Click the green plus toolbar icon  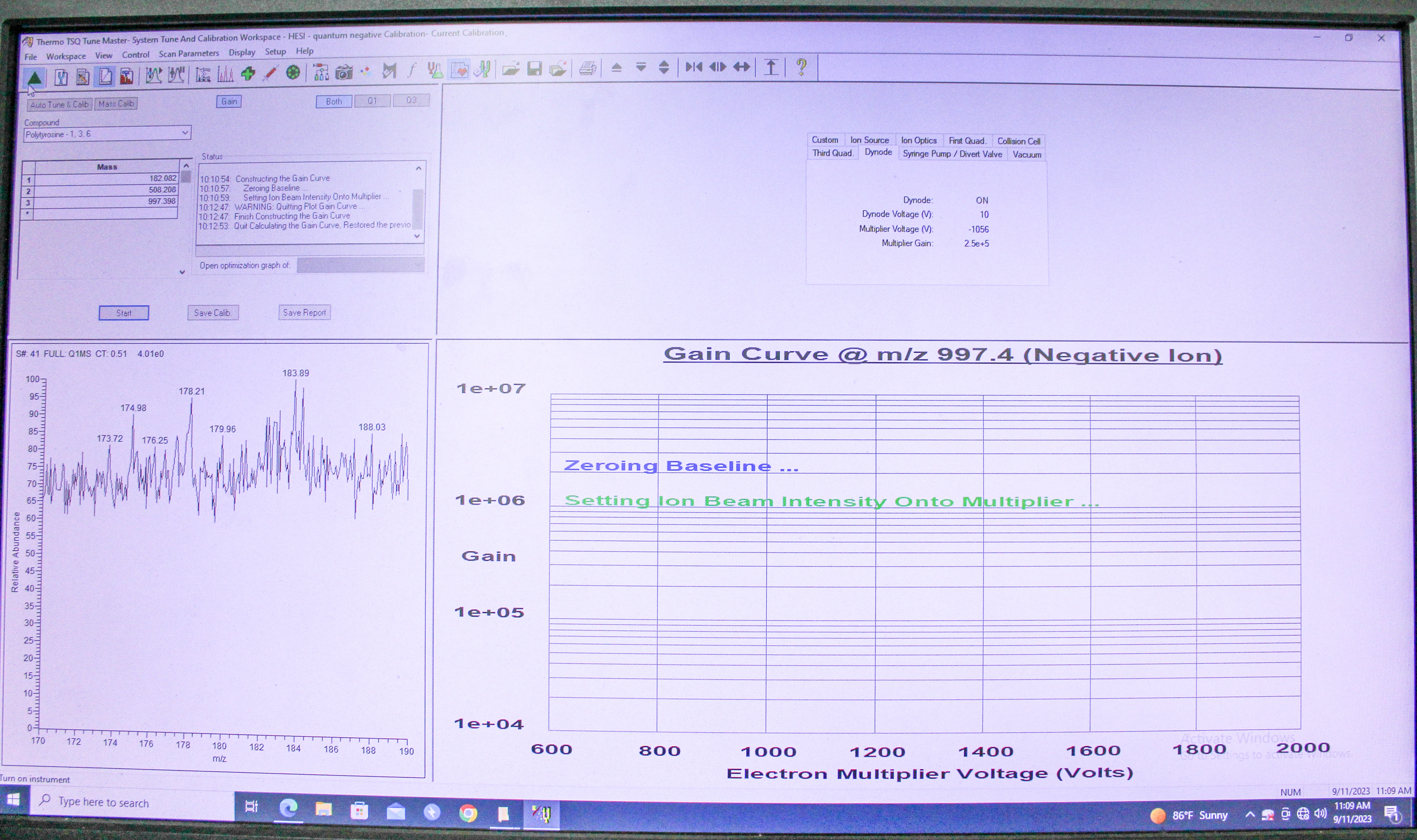click(247, 73)
